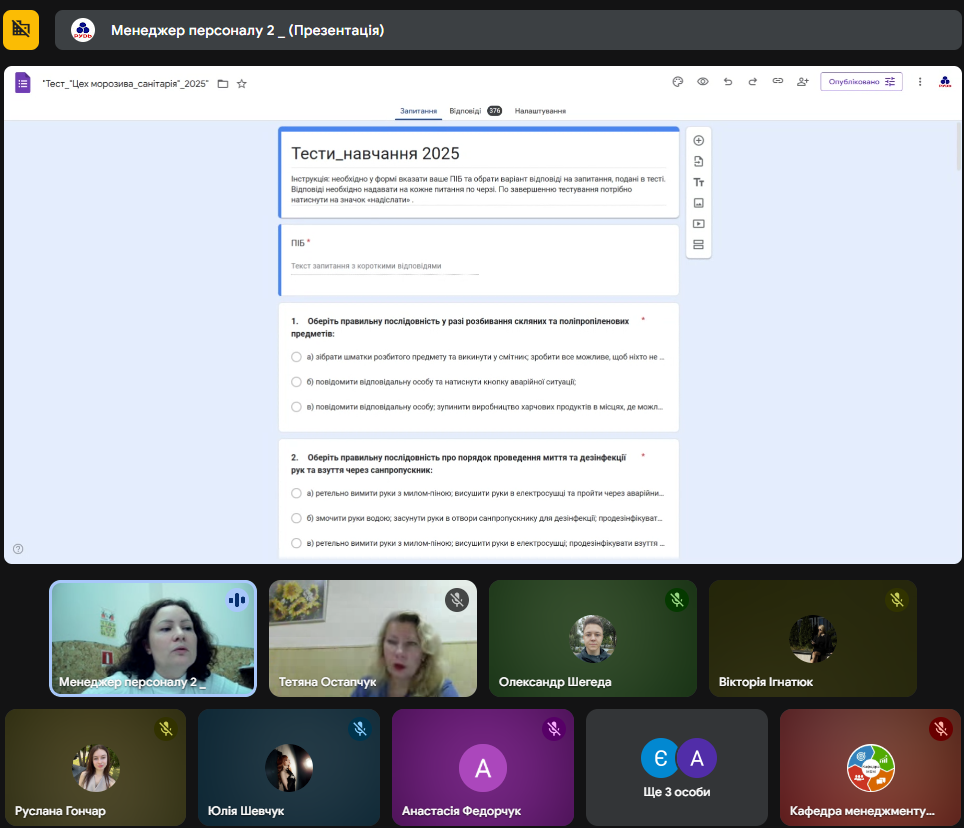Add a new question with the plus icon
964x828 pixels.
coord(699,140)
